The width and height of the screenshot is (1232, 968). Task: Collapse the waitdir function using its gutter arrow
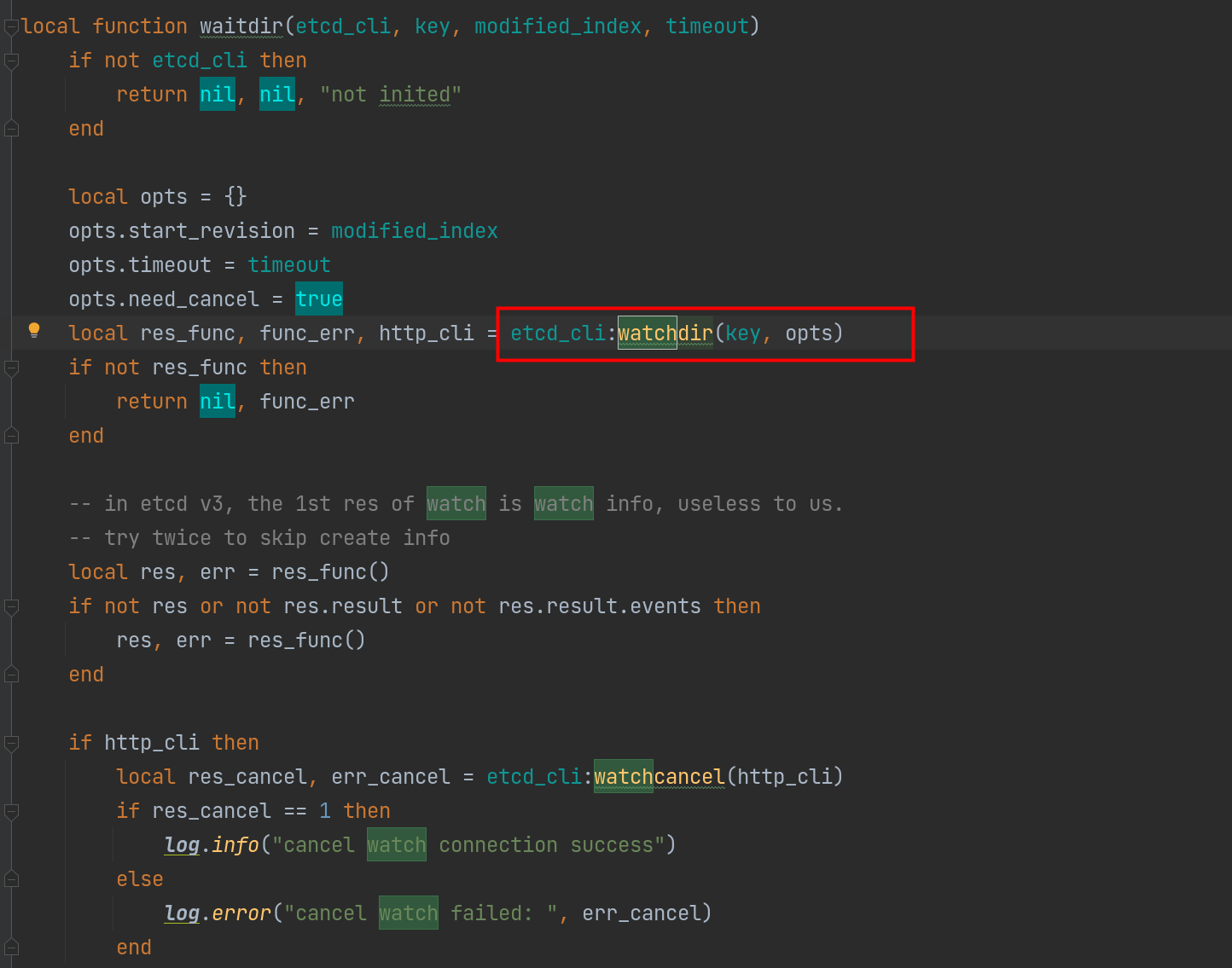click(12, 26)
